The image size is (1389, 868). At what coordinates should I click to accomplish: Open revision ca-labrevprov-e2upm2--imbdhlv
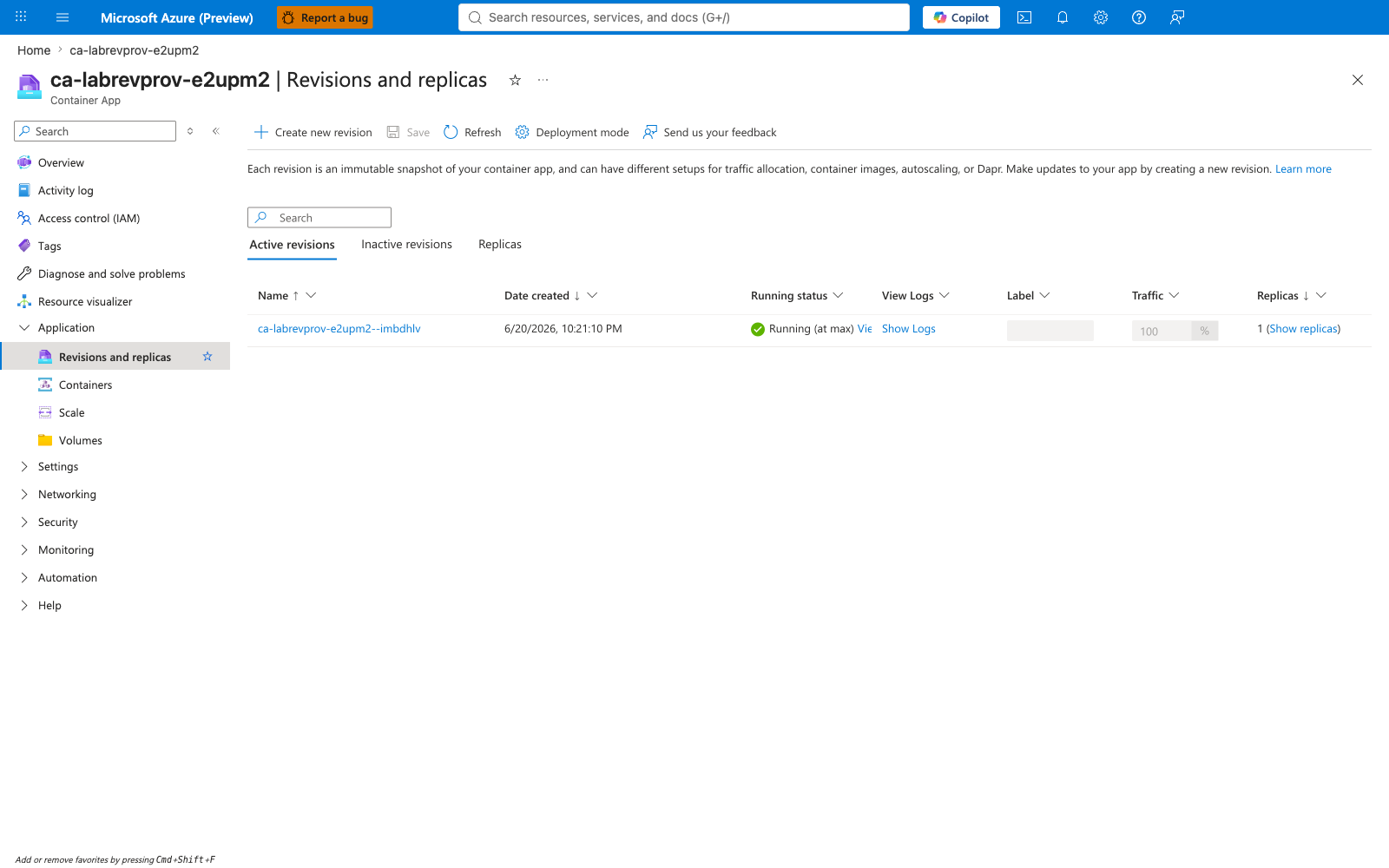click(339, 329)
